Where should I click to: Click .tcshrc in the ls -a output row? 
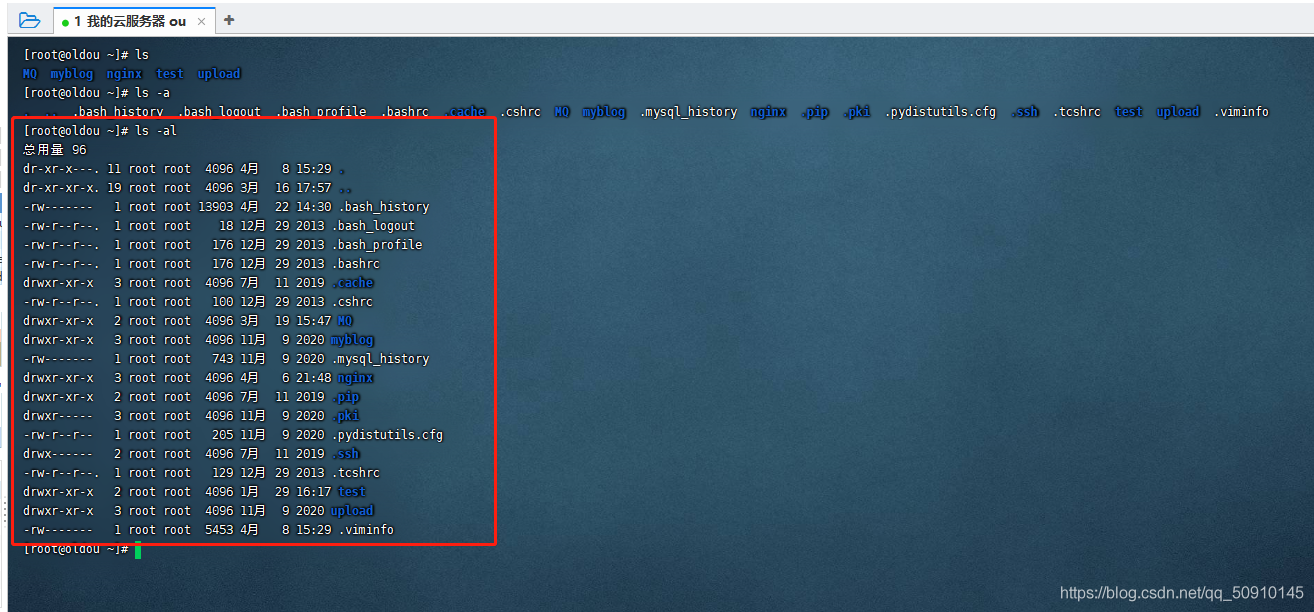pyautogui.click(x=1076, y=112)
